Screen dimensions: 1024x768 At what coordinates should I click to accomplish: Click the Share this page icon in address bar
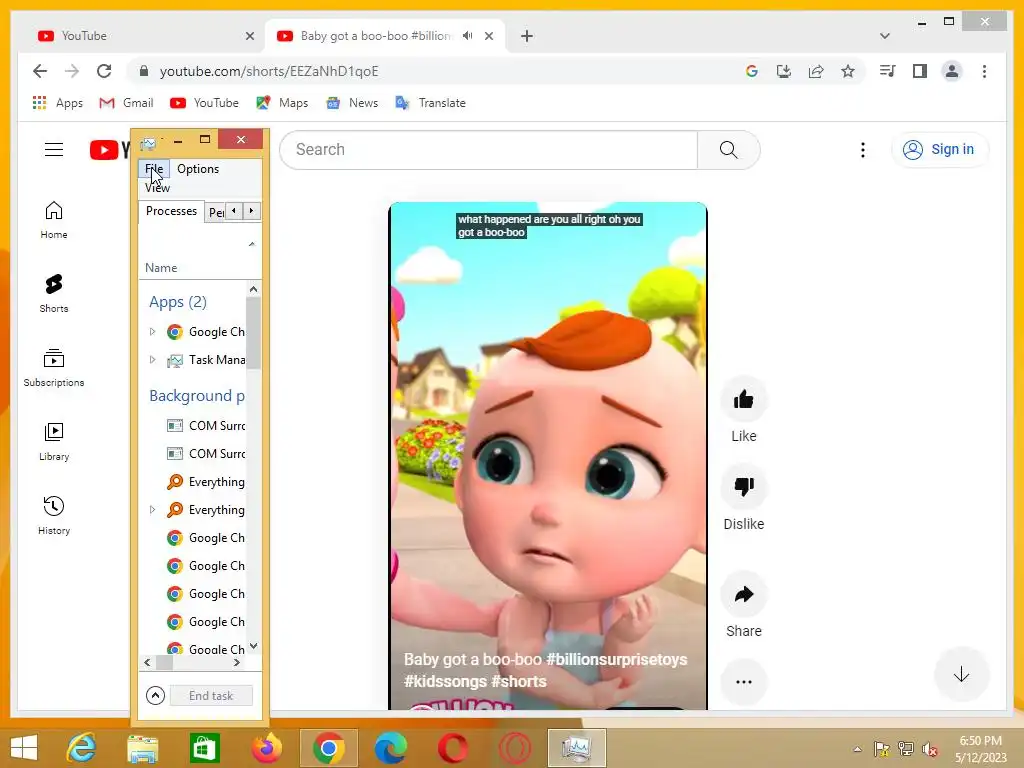click(x=816, y=71)
